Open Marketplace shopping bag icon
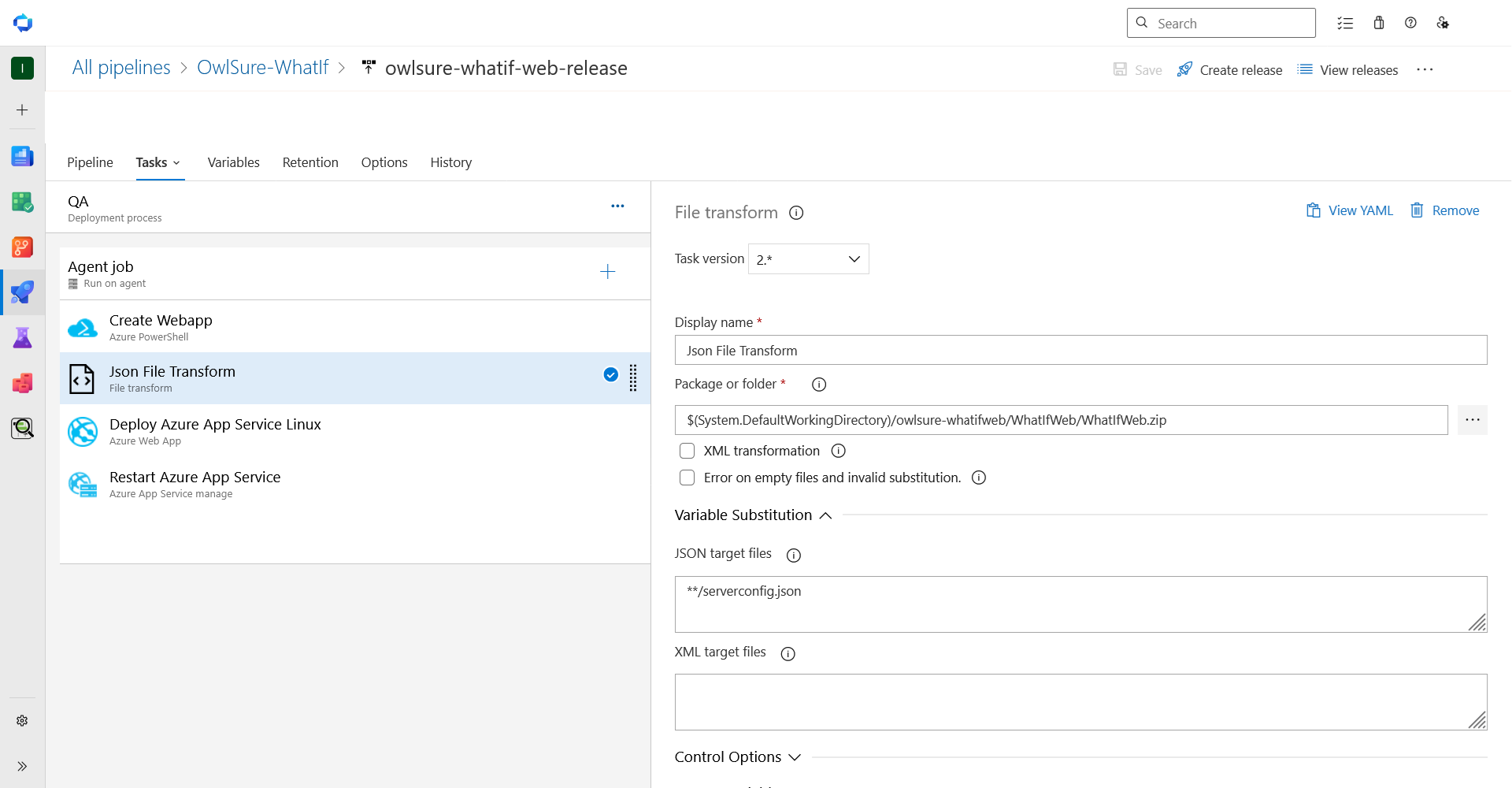 (x=1379, y=23)
